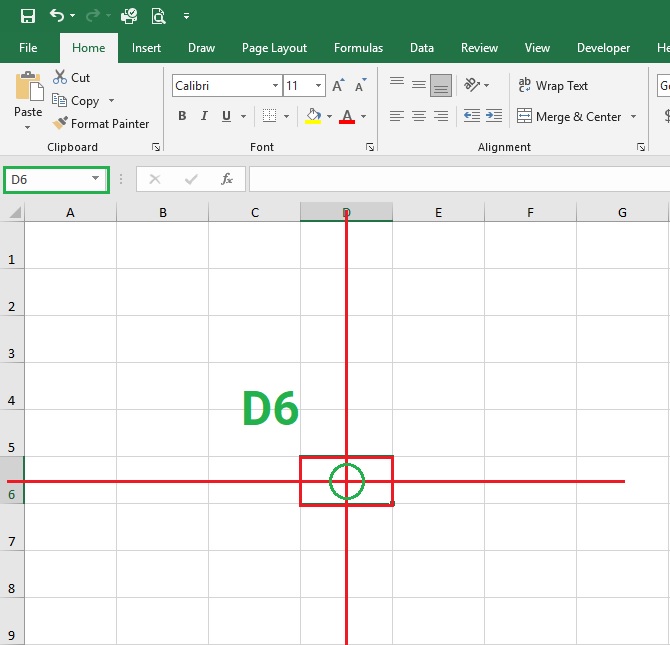670x645 pixels.
Task: Click Merge & Center button
Action: pyautogui.click(x=569, y=116)
